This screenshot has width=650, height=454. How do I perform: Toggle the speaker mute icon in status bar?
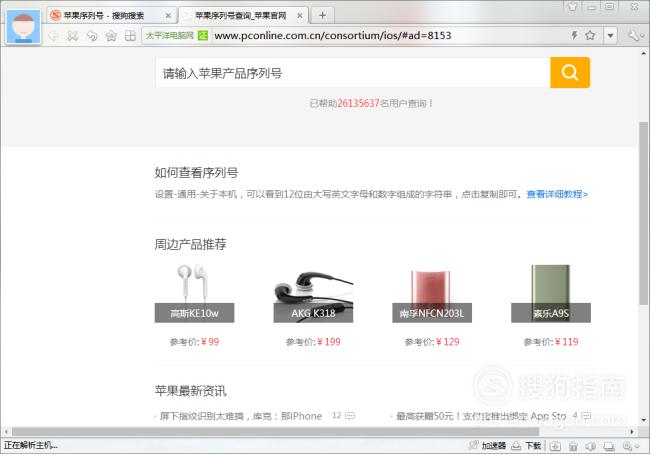coord(591,446)
